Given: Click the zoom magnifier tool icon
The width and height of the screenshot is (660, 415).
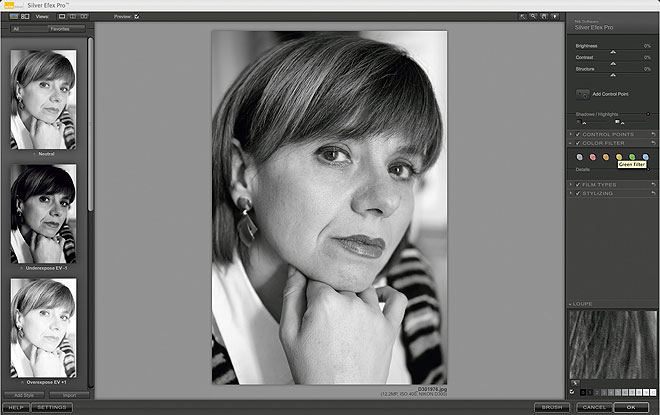Looking at the screenshot, I should point(532,17).
